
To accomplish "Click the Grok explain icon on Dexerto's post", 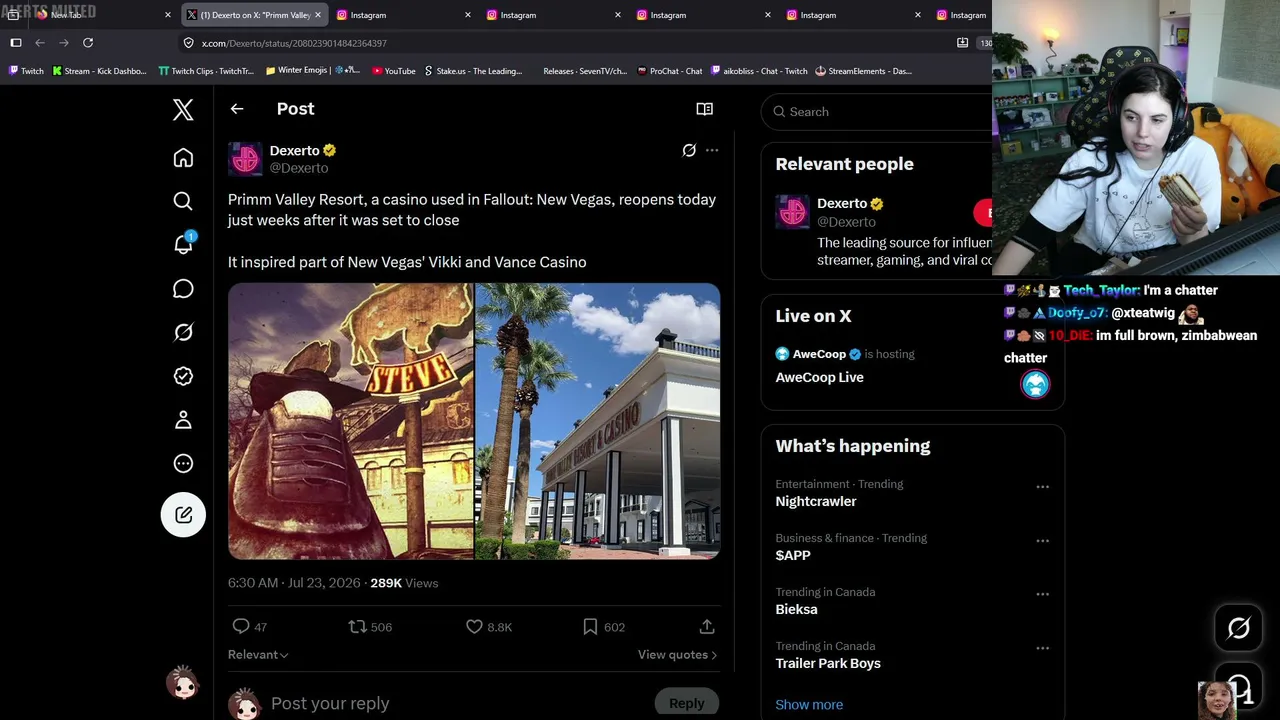I will pyautogui.click(x=689, y=150).
